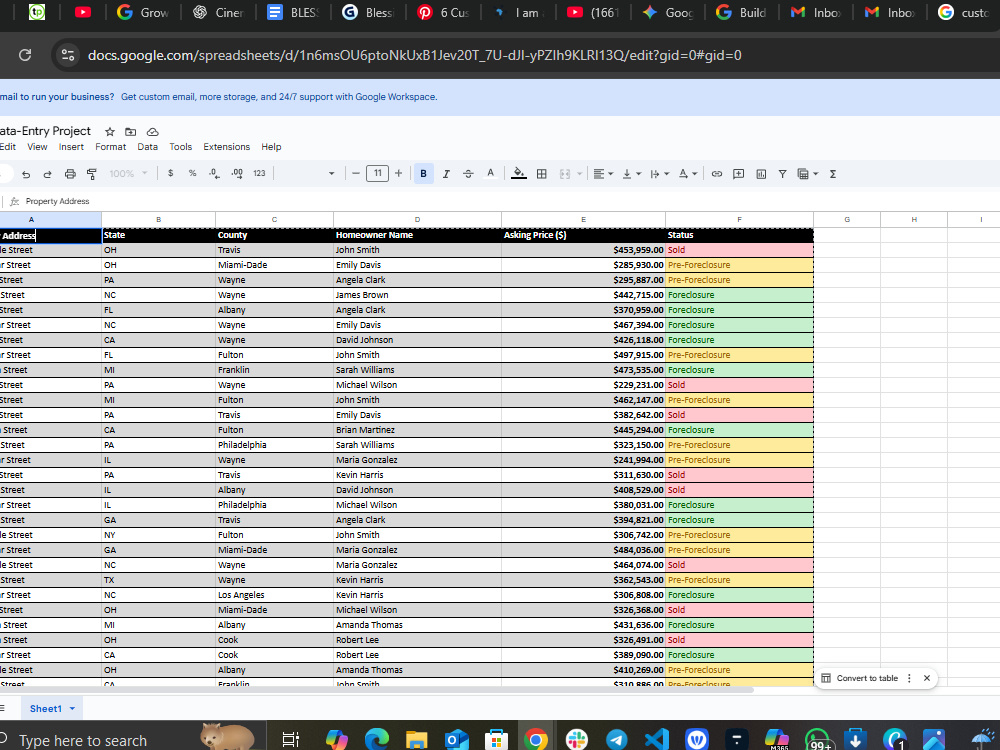1000x750 pixels.
Task: Open the Data menu
Action: (147, 147)
